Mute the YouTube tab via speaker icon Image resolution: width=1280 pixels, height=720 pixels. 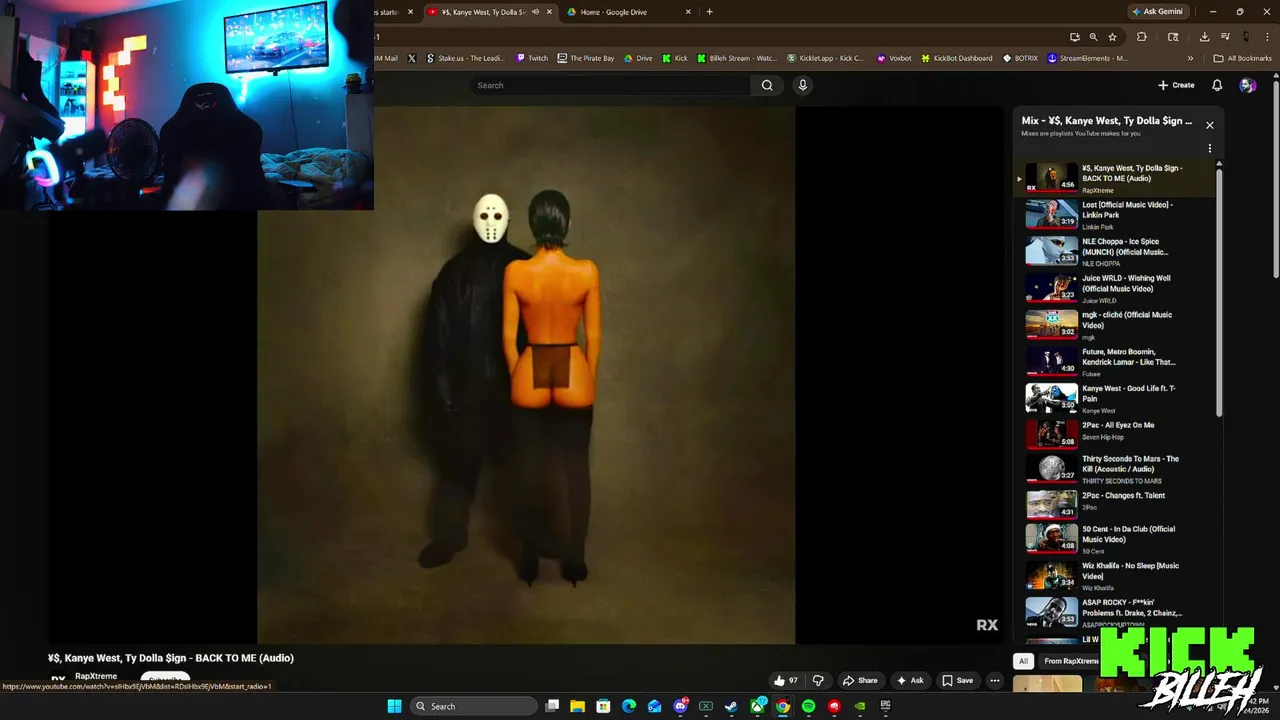pos(535,12)
